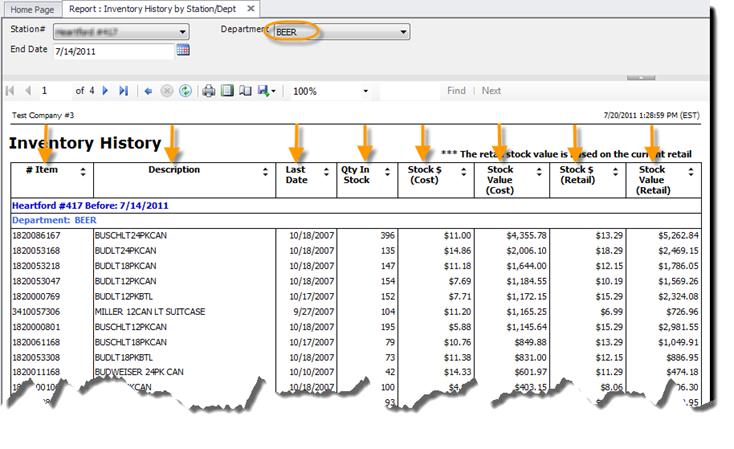Image resolution: width=734 pixels, height=449 pixels.
Task: Sort by the # Item column
Action: point(83,172)
